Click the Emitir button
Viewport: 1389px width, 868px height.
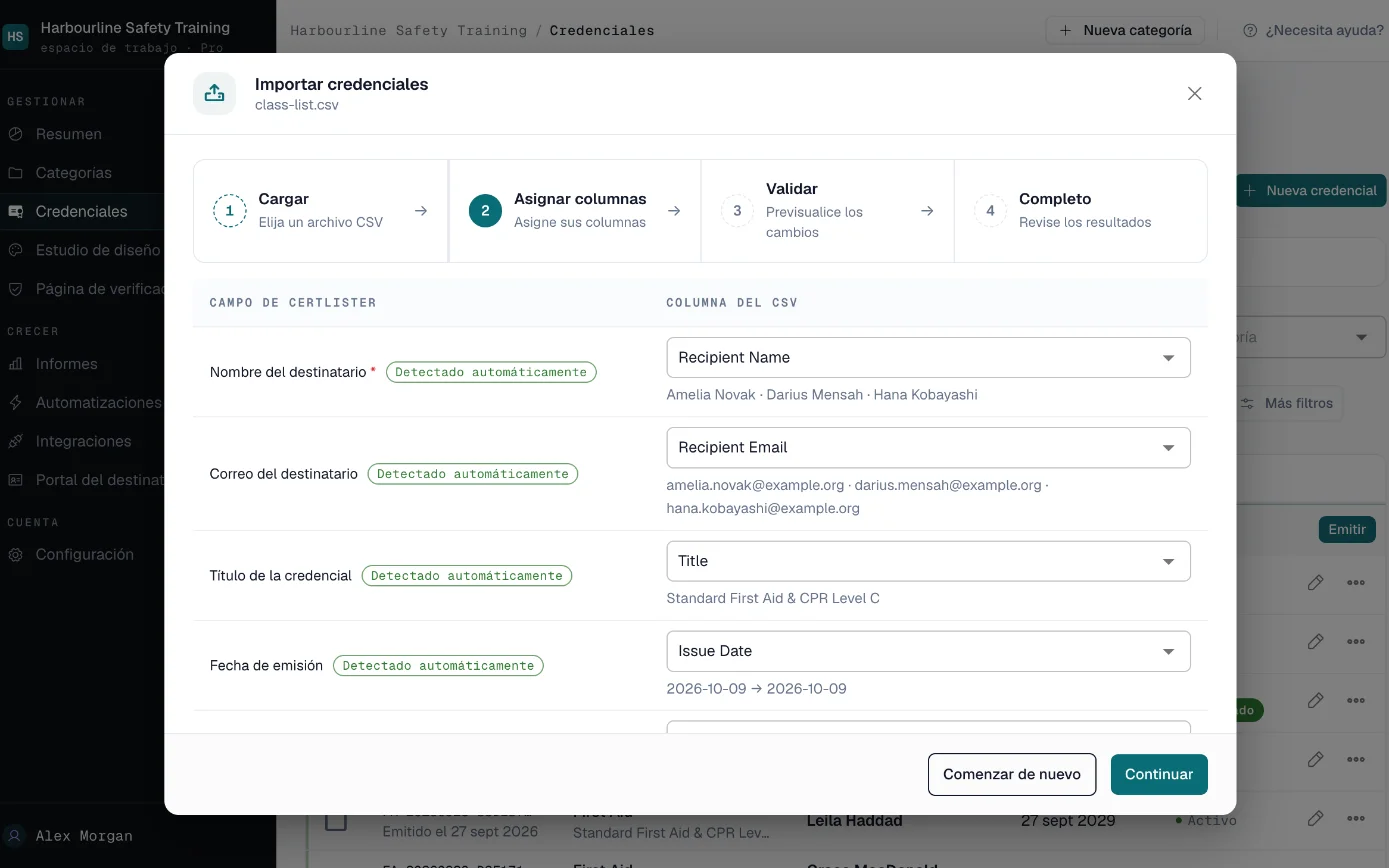(x=1347, y=530)
